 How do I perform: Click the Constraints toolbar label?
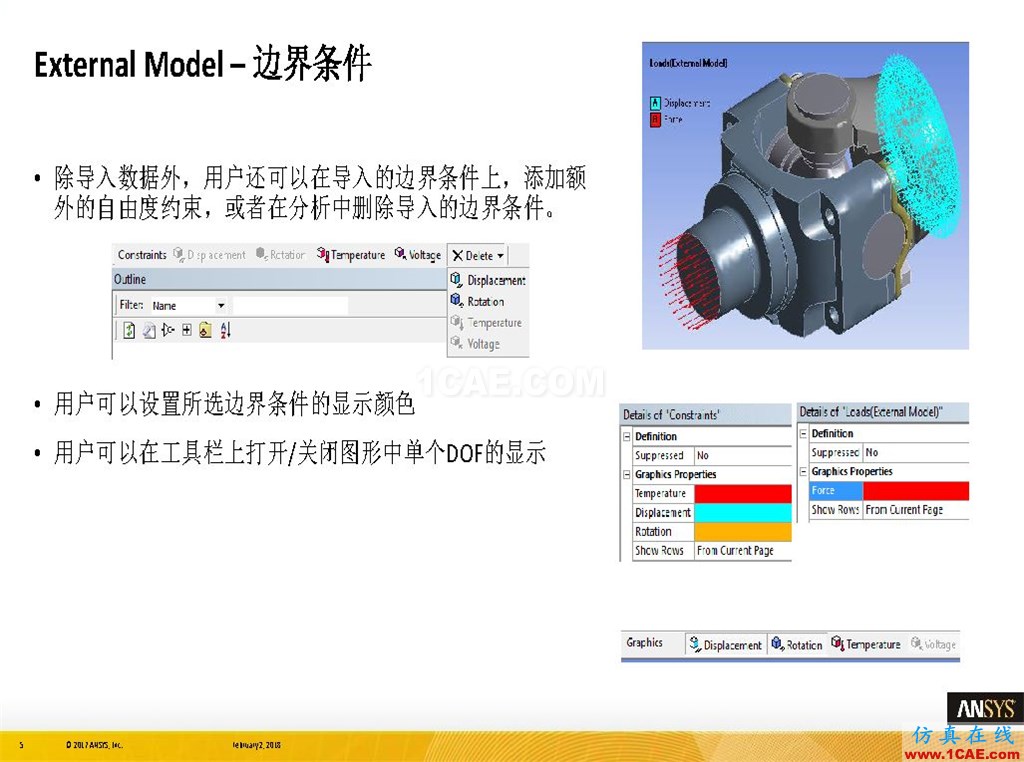(x=142, y=255)
